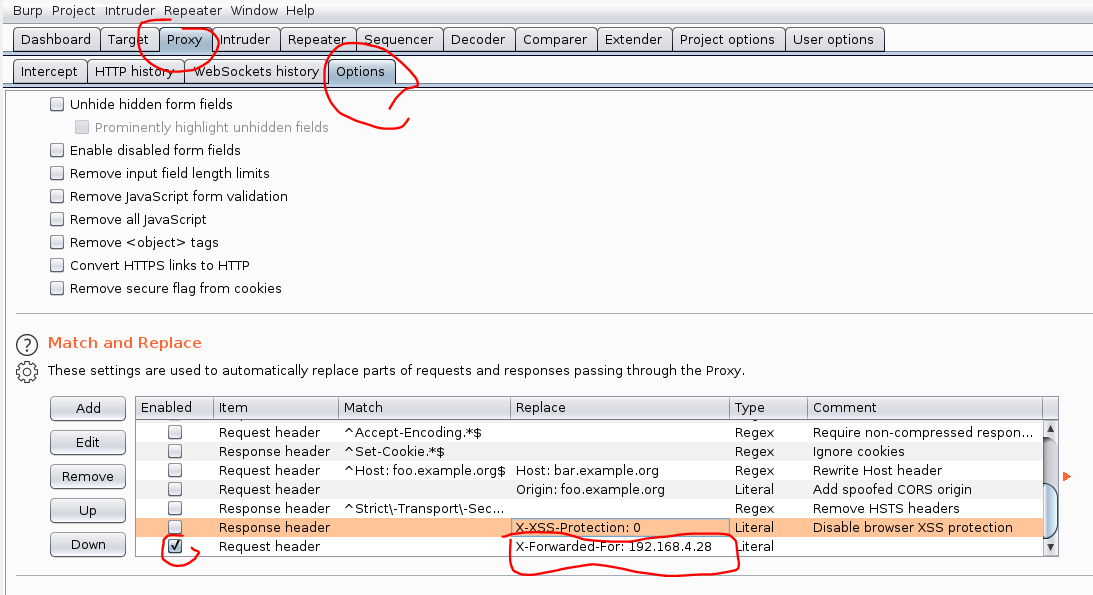Open the Help menu
Image resolution: width=1093 pixels, height=595 pixels.
pyautogui.click(x=300, y=10)
